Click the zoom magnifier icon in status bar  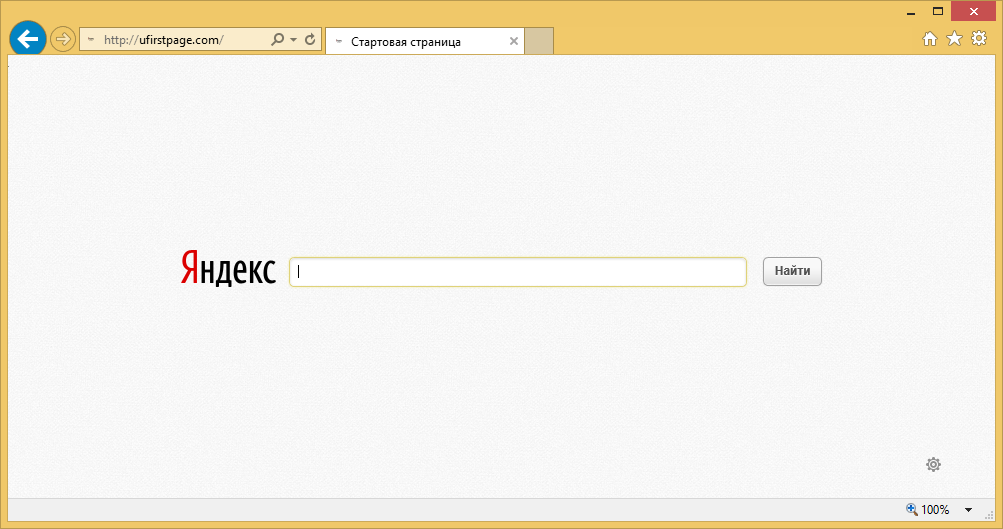911,509
